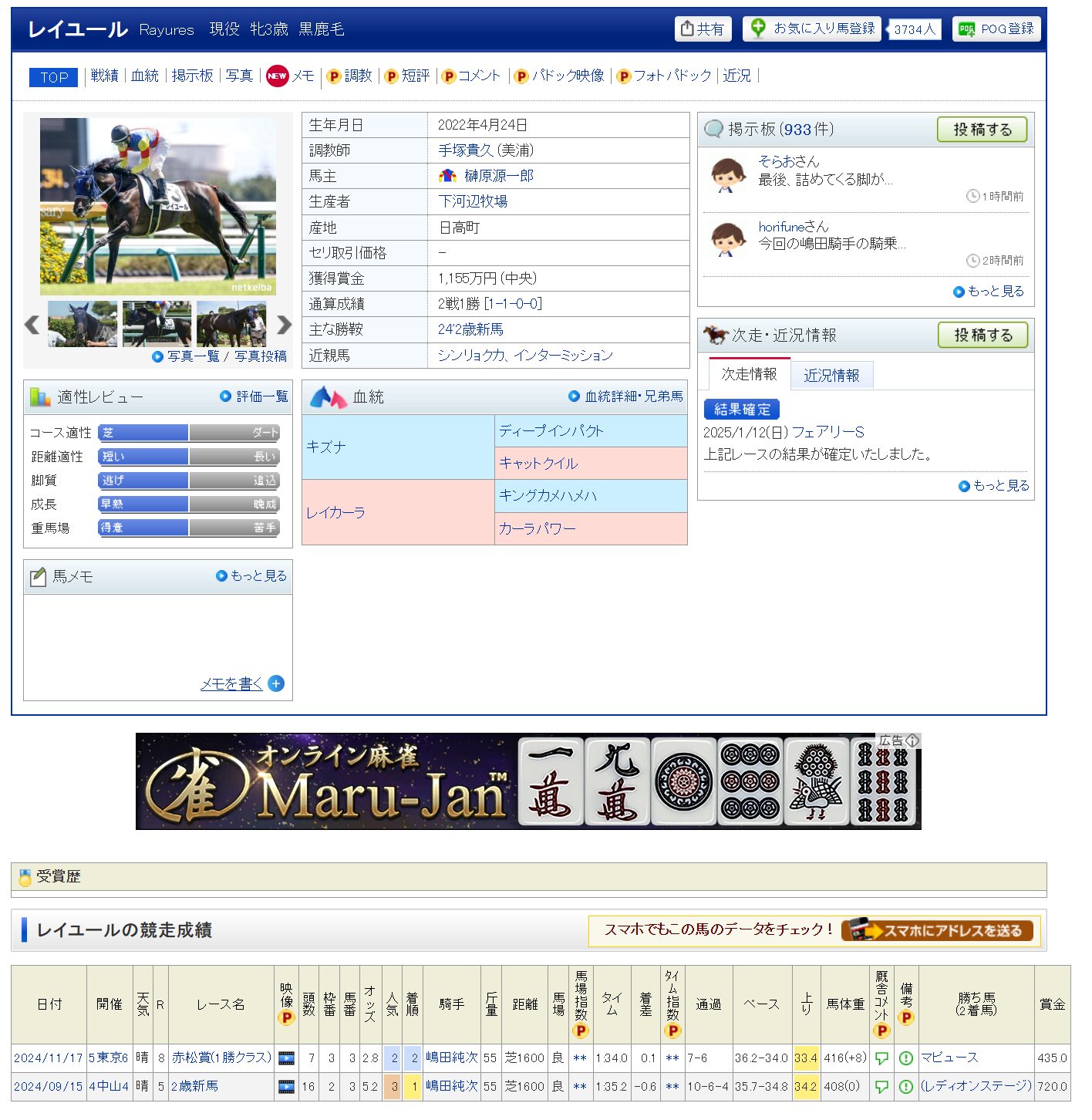Play race video for 2歳新馬
The width and height of the screenshot is (1092, 1120).
point(286,1087)
